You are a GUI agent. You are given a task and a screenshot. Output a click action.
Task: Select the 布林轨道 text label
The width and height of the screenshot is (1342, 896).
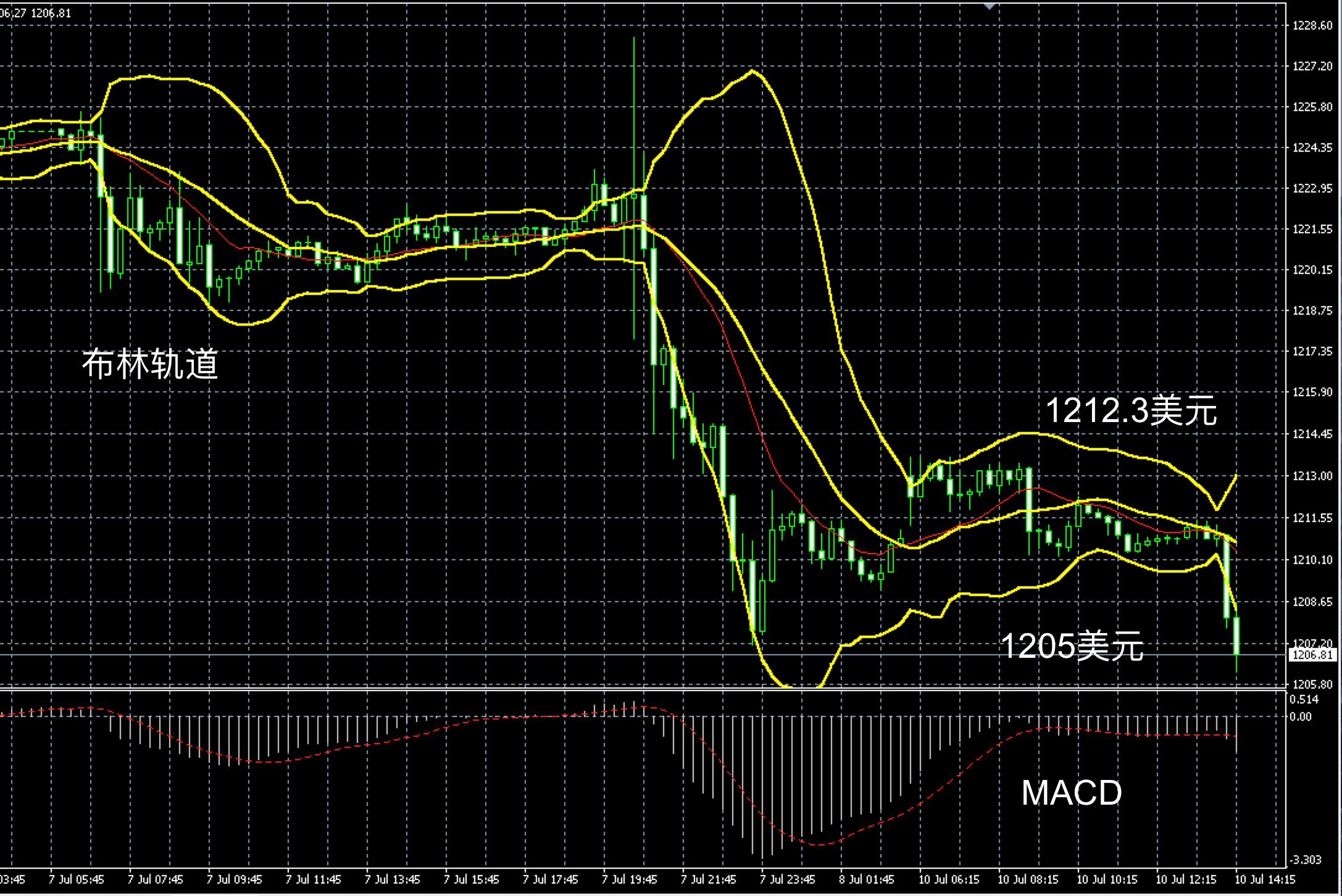point(150,365)
